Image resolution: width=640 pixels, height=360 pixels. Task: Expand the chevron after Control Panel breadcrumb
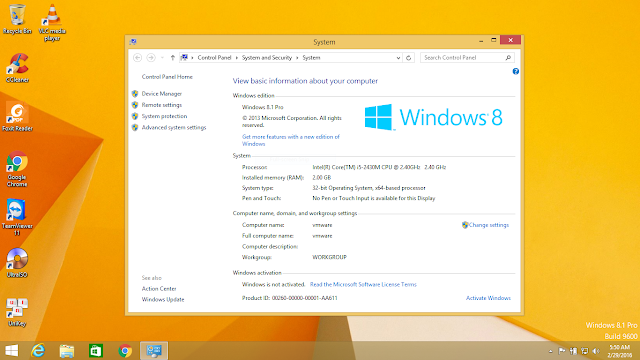click(x=236, y=58)
